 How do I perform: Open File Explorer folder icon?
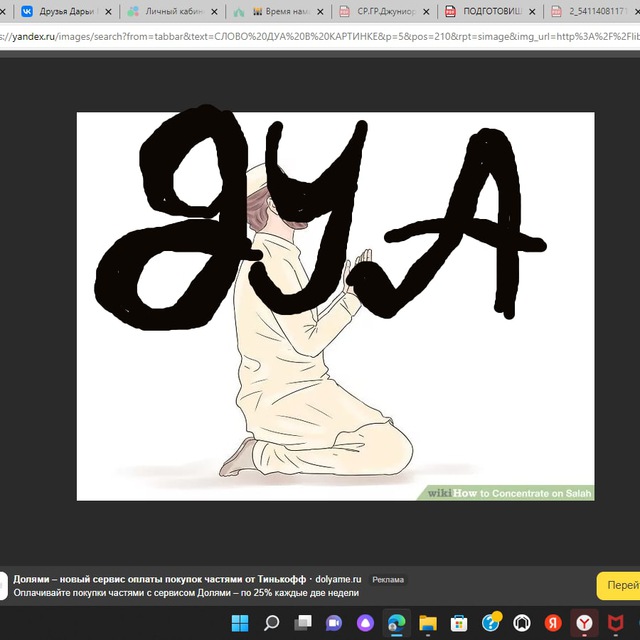tap(428, 623)
